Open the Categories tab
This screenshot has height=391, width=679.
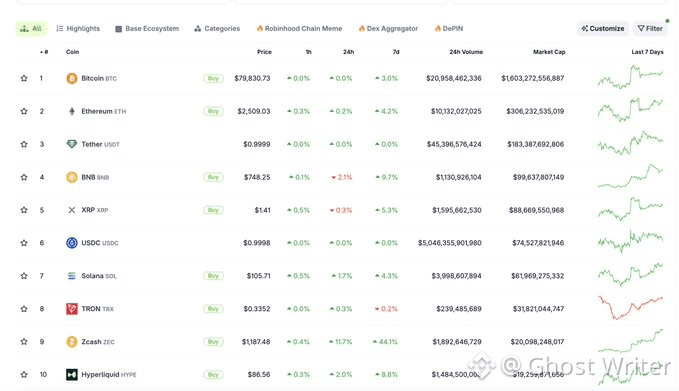217,29
